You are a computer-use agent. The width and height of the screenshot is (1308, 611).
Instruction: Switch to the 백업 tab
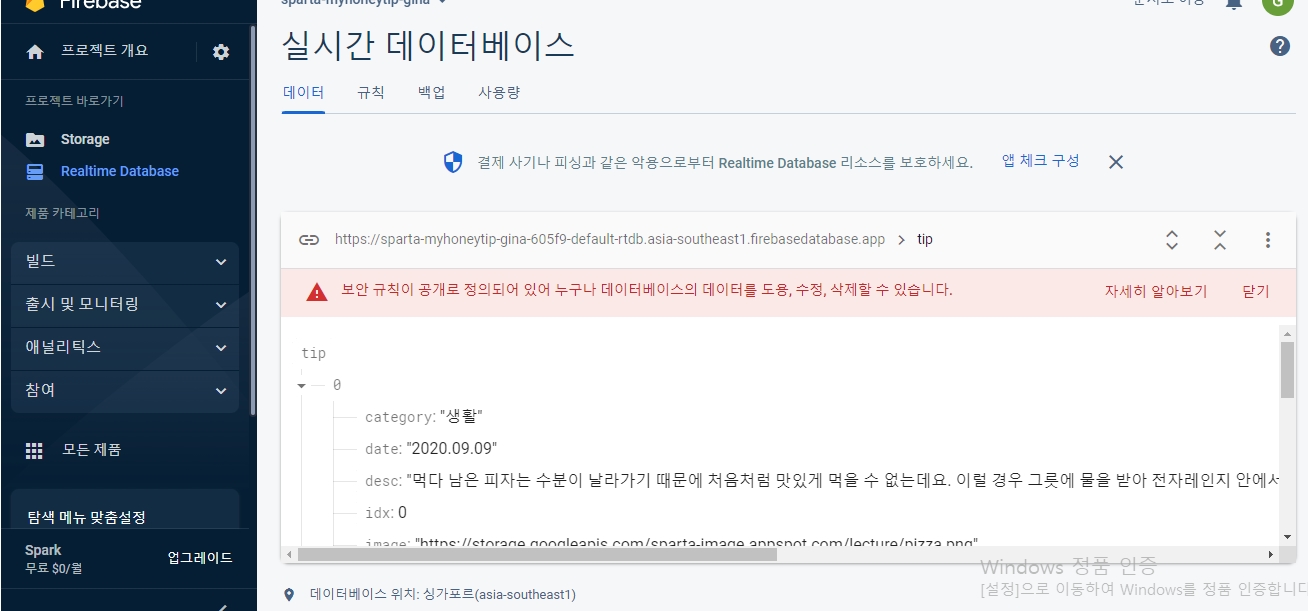point(431,93)
